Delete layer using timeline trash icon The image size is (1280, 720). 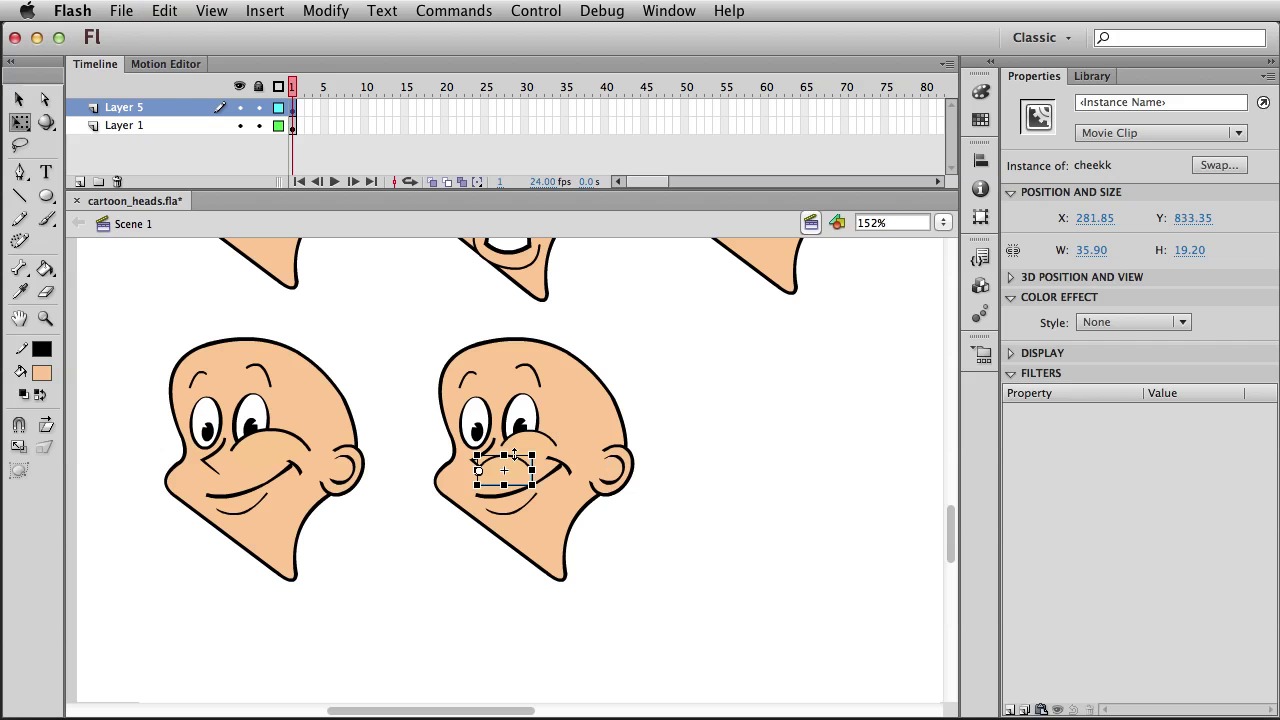tap(117, 182)
